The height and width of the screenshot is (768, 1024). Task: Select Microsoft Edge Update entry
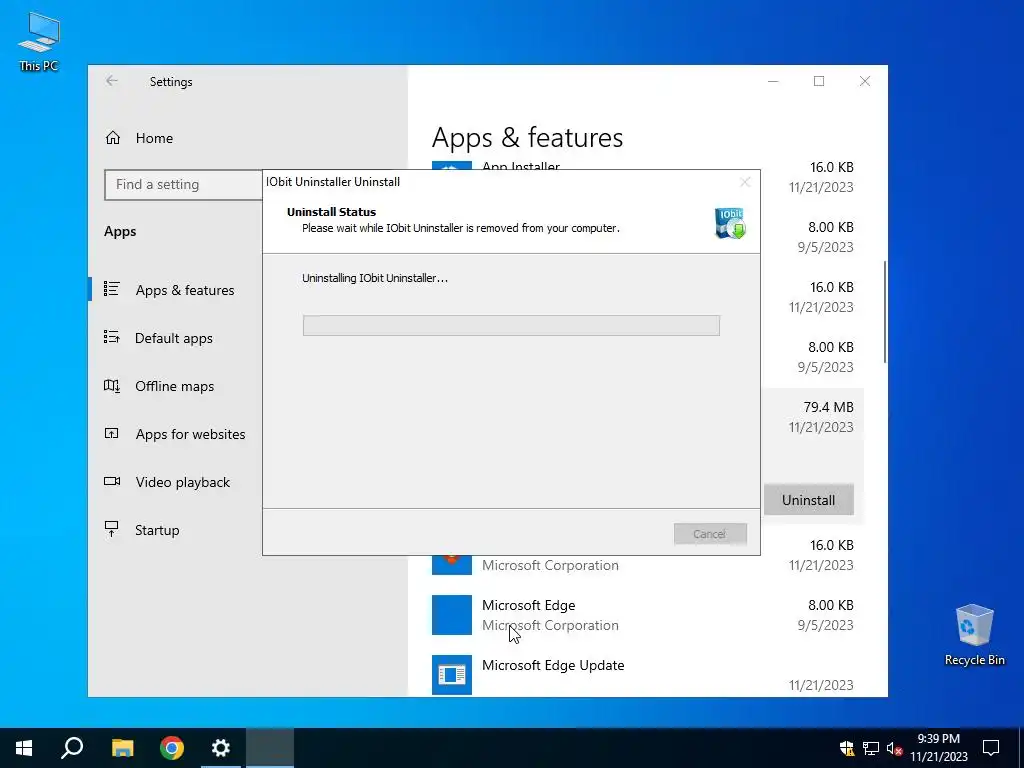point(643,674)
